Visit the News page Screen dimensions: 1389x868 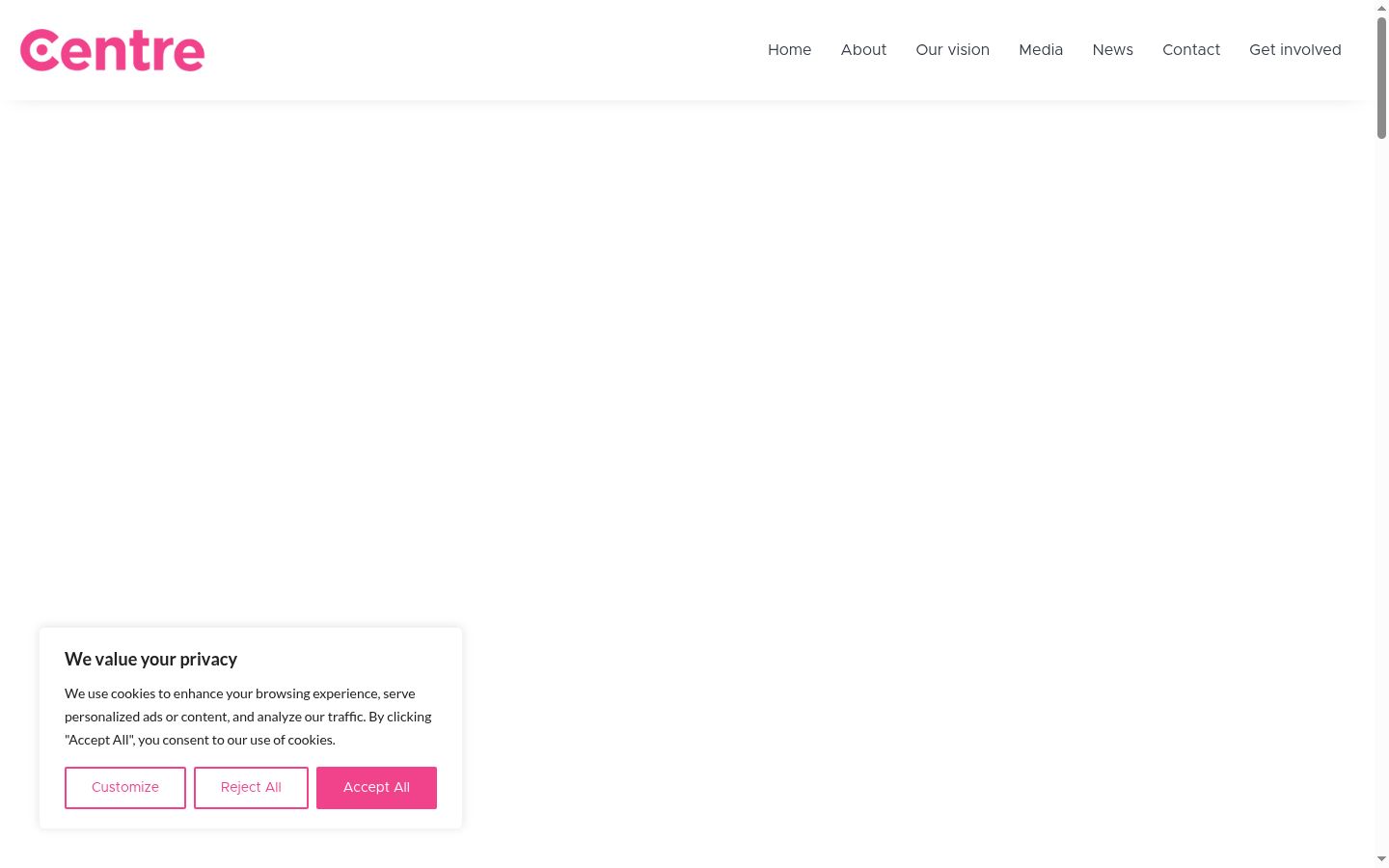pyautogui.click(x=1112, y=50)
